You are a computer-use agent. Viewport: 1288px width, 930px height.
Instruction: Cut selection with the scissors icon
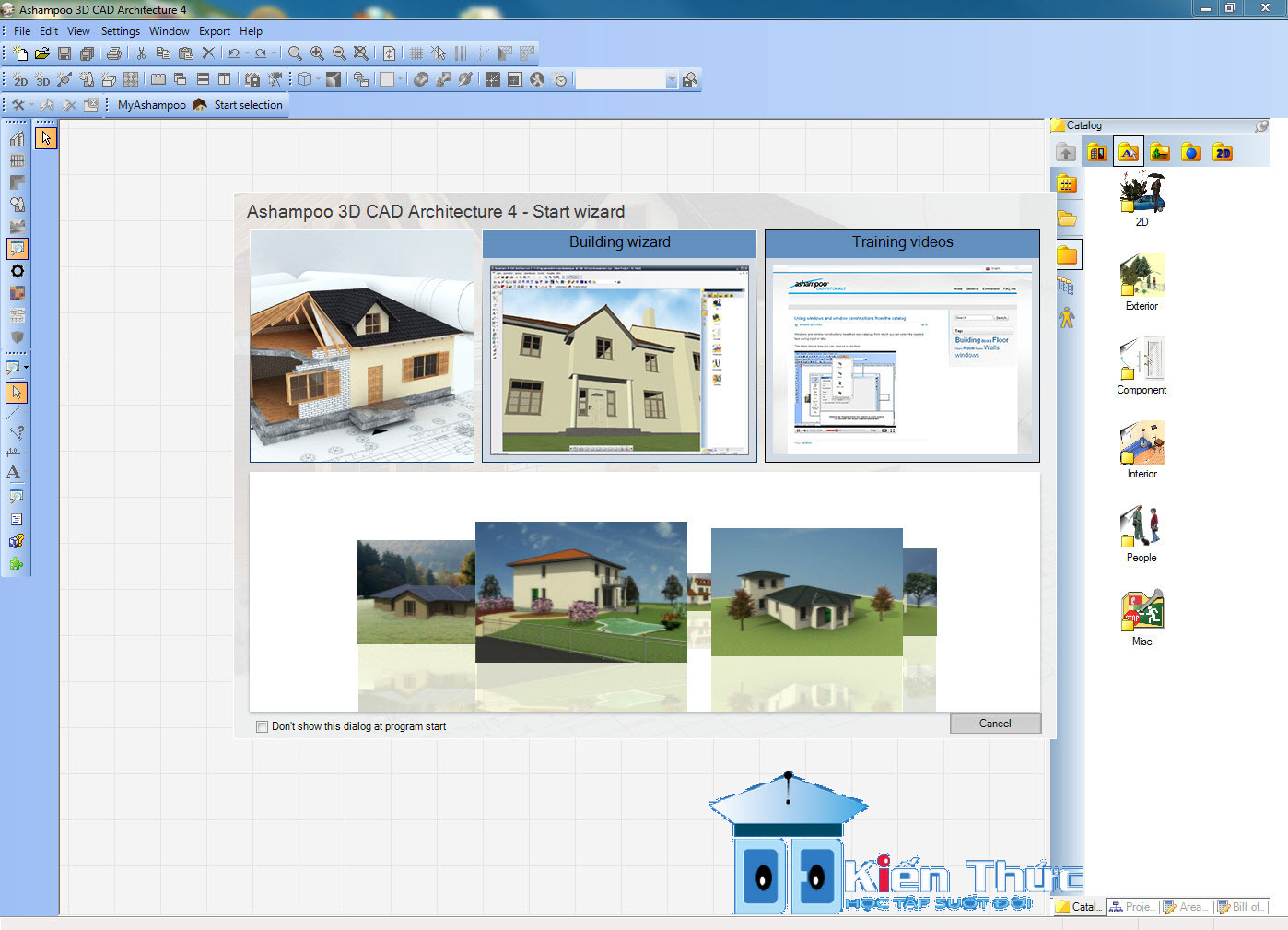[x=141, y=53]
